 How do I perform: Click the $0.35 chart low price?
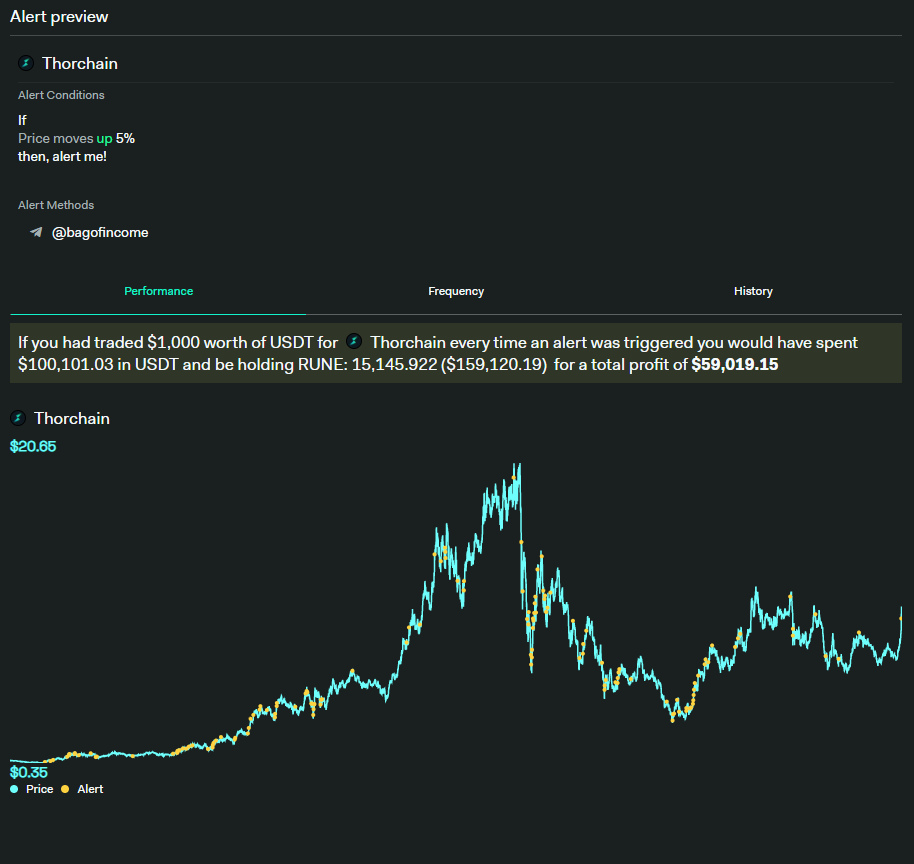coord(29,772)
